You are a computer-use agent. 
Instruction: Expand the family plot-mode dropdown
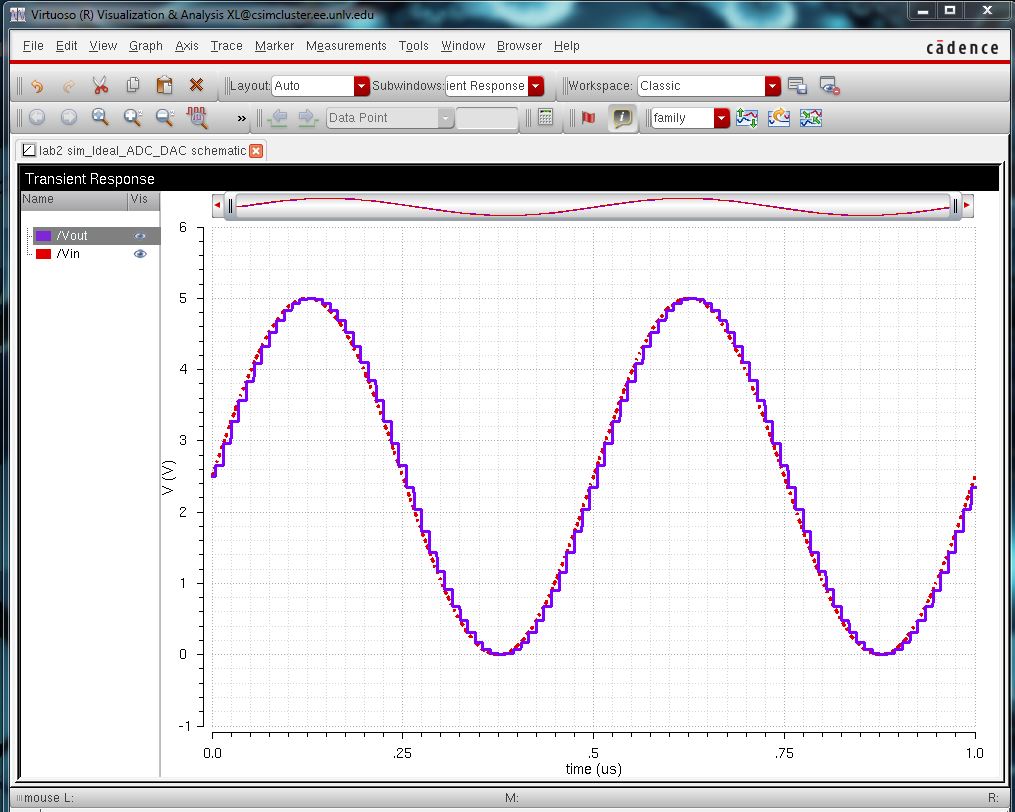point(721,118)
